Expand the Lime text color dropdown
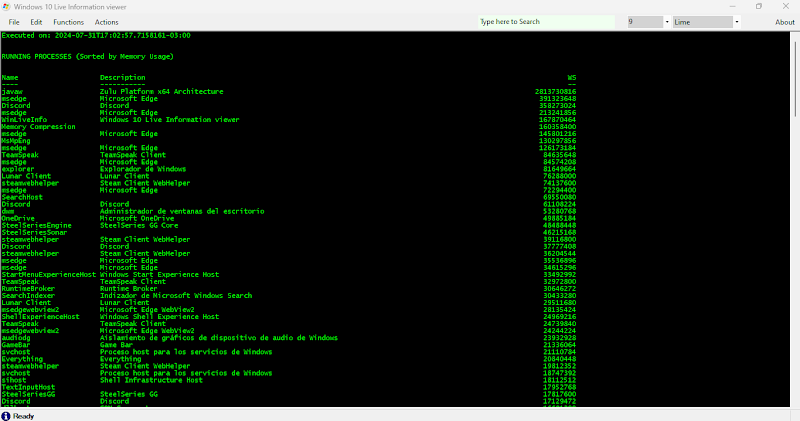 point(736,22)
